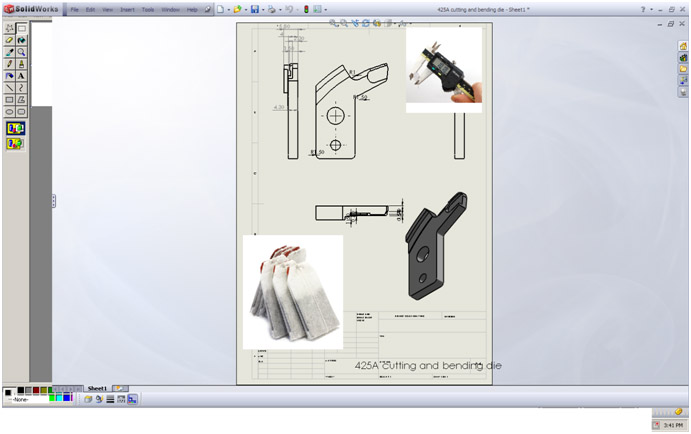Select the Free-Form Select tool in Paint

point(9,28)
